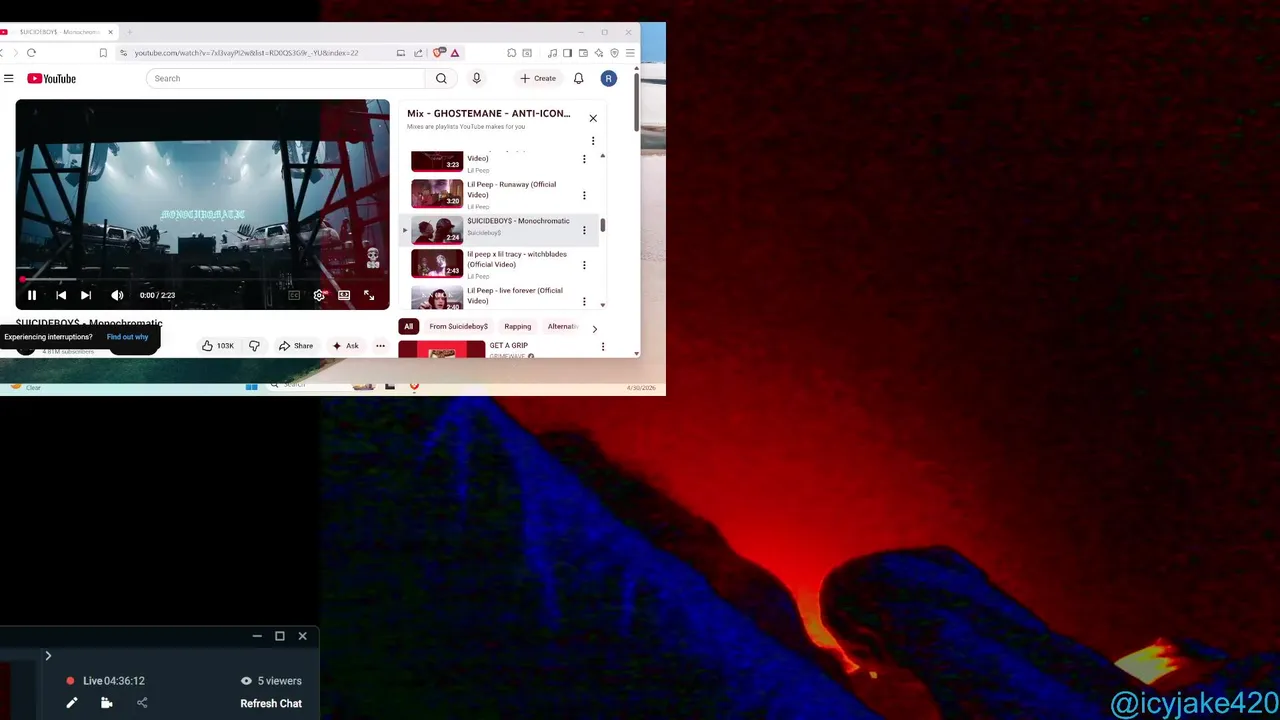This screenshot has height=720, width=1280.
Task: Click the camera icon in stream window
Action: coord(107,703)
